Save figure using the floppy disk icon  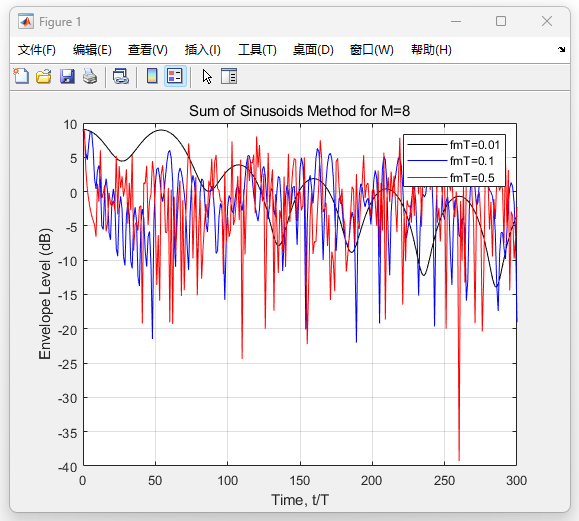pyautogui.click(x=67, y=76)
